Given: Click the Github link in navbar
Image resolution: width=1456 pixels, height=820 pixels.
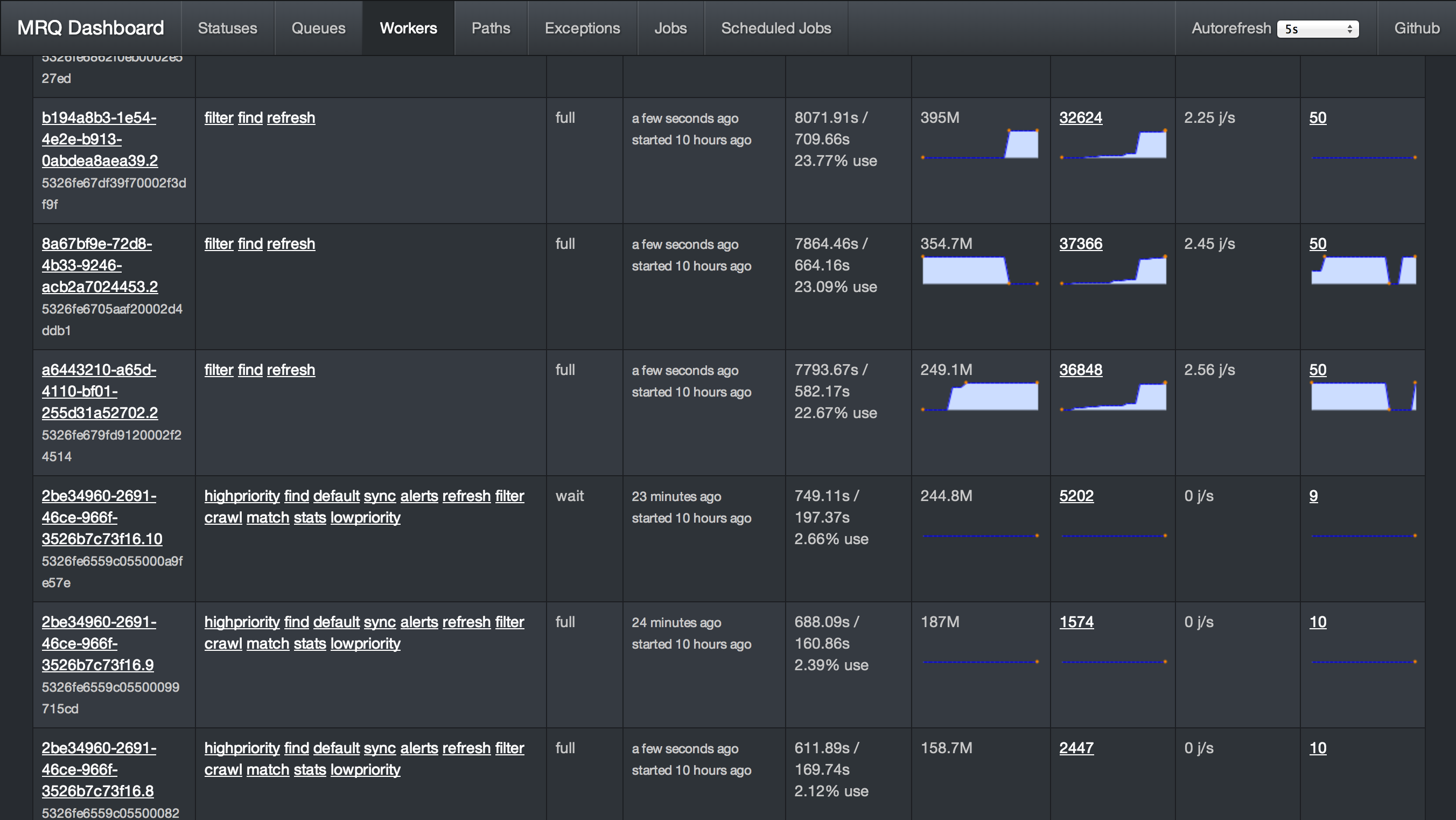Looking at the screenshot, I should point(1417,27).
